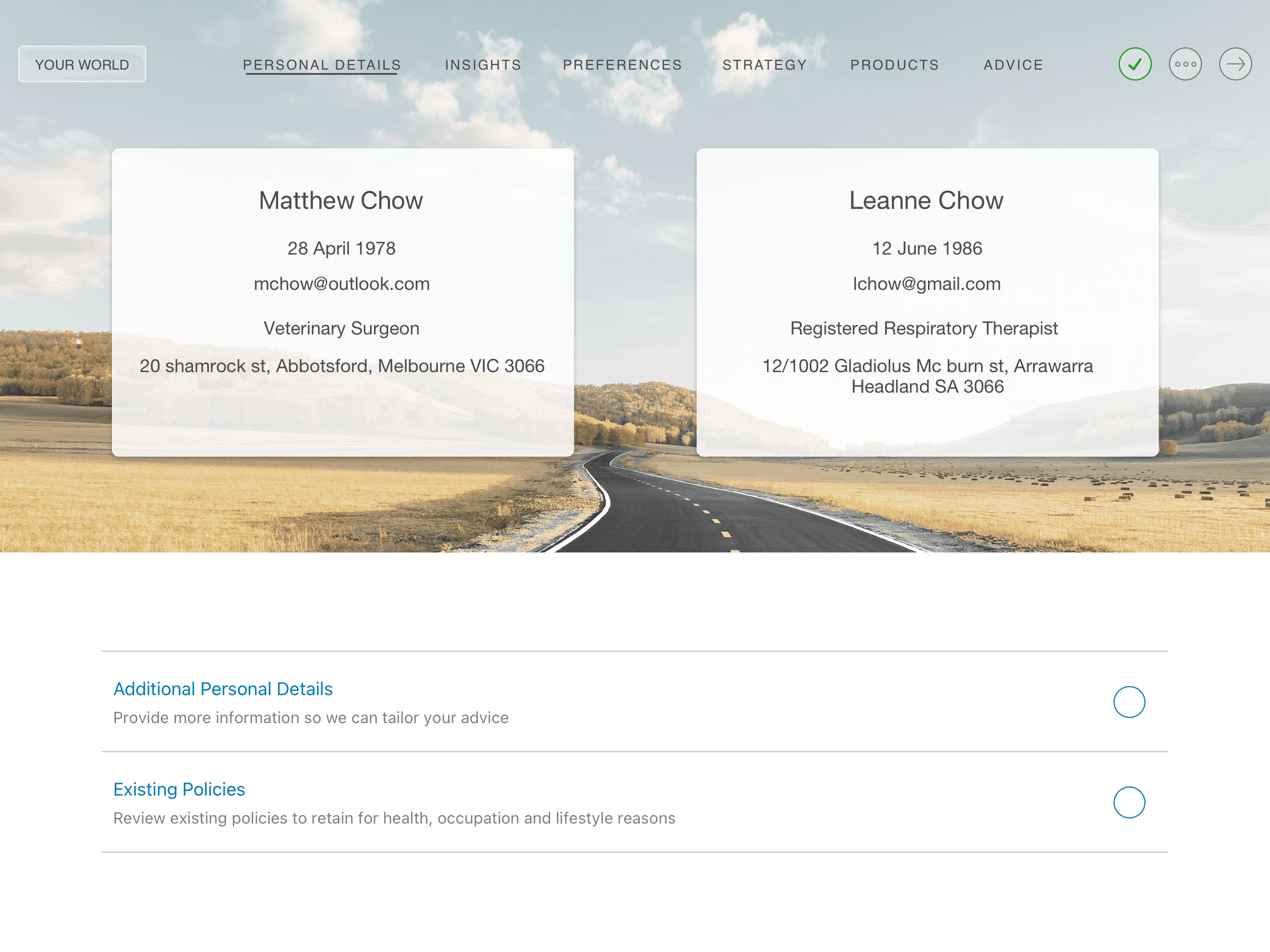Select the Leanne Chow details card

[x=927, y=425]
